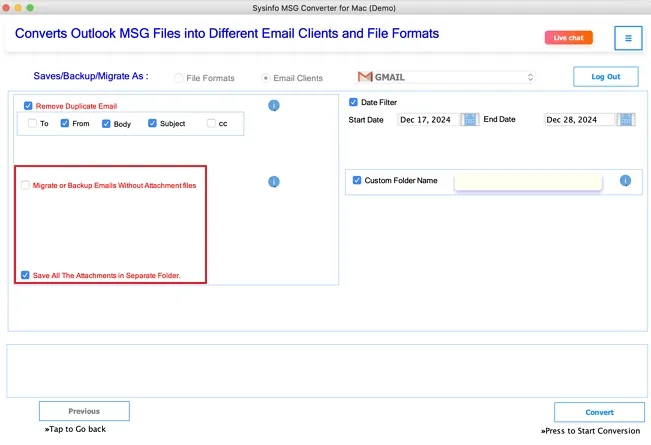
Task: Minimize the window with yellow button
Action: 18,7
